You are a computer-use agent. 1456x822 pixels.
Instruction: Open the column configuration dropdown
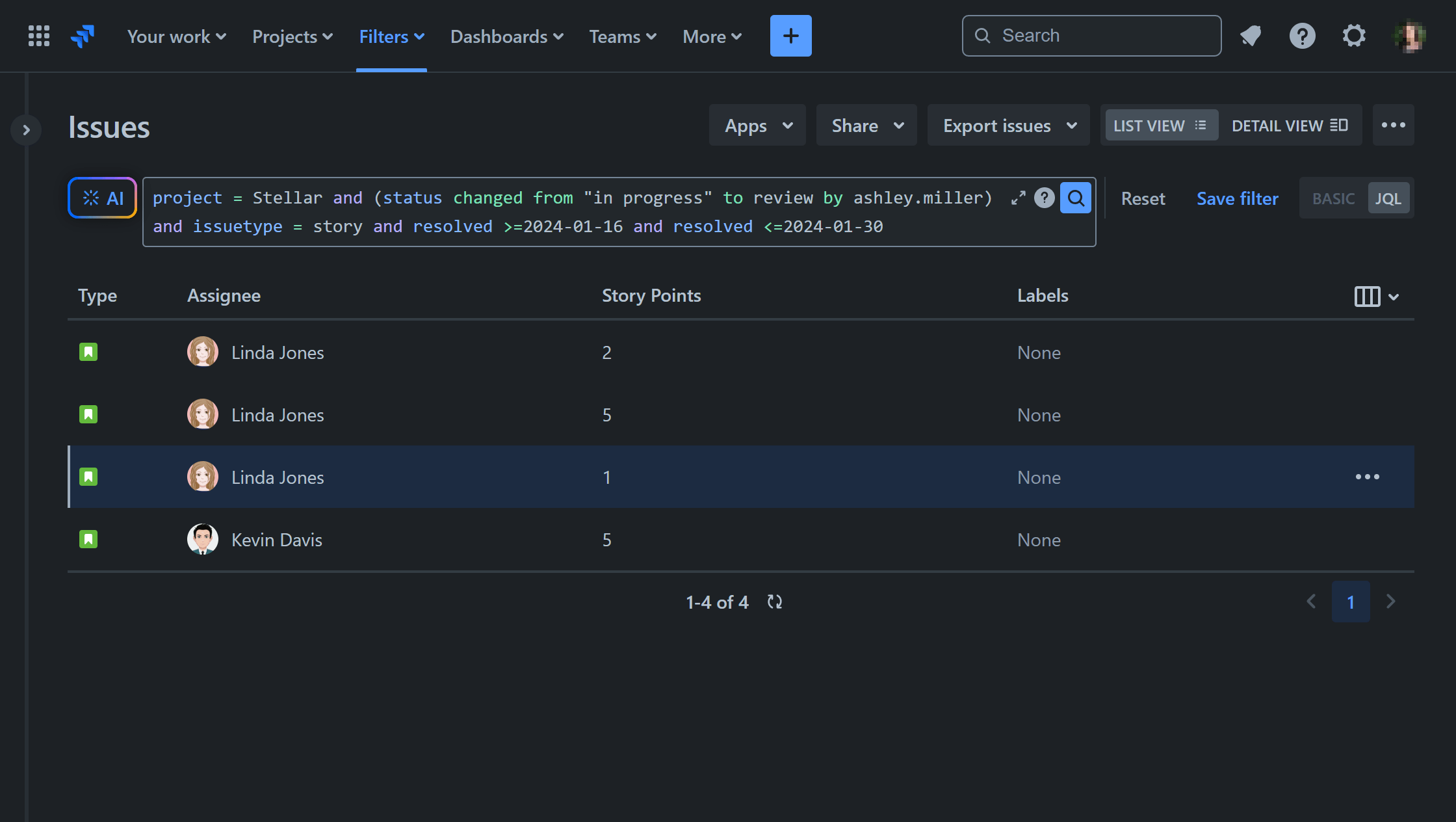[x=1375, y=296]
